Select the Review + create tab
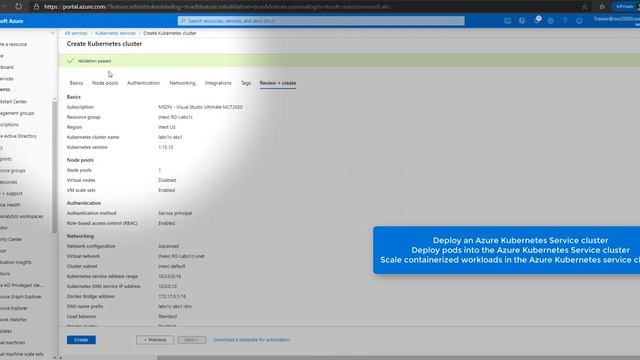Viewport: 640px width, 360px height. (278, 83)
